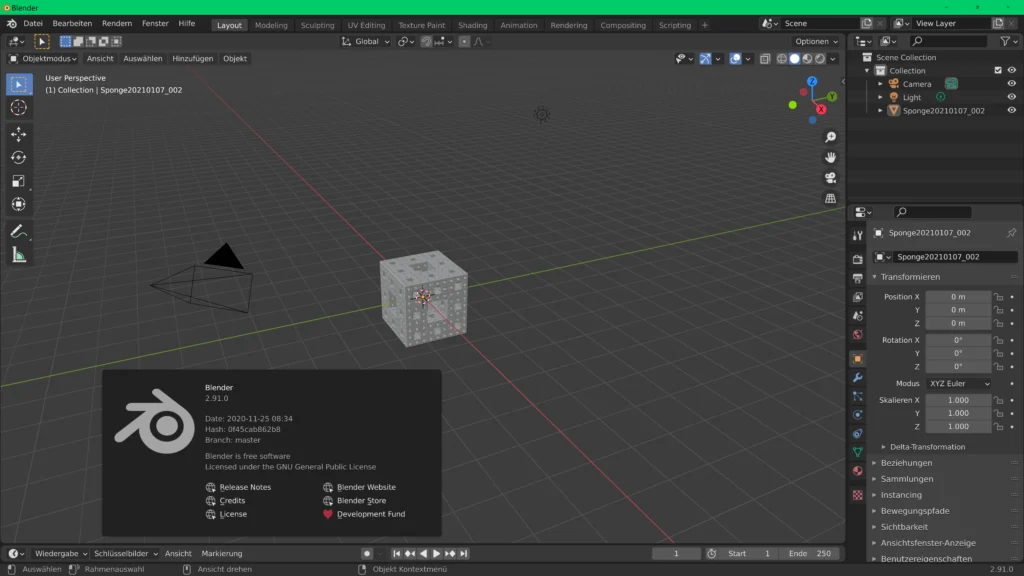Open the World properties tab
The image size is (1024, 576).
point(857,335)
